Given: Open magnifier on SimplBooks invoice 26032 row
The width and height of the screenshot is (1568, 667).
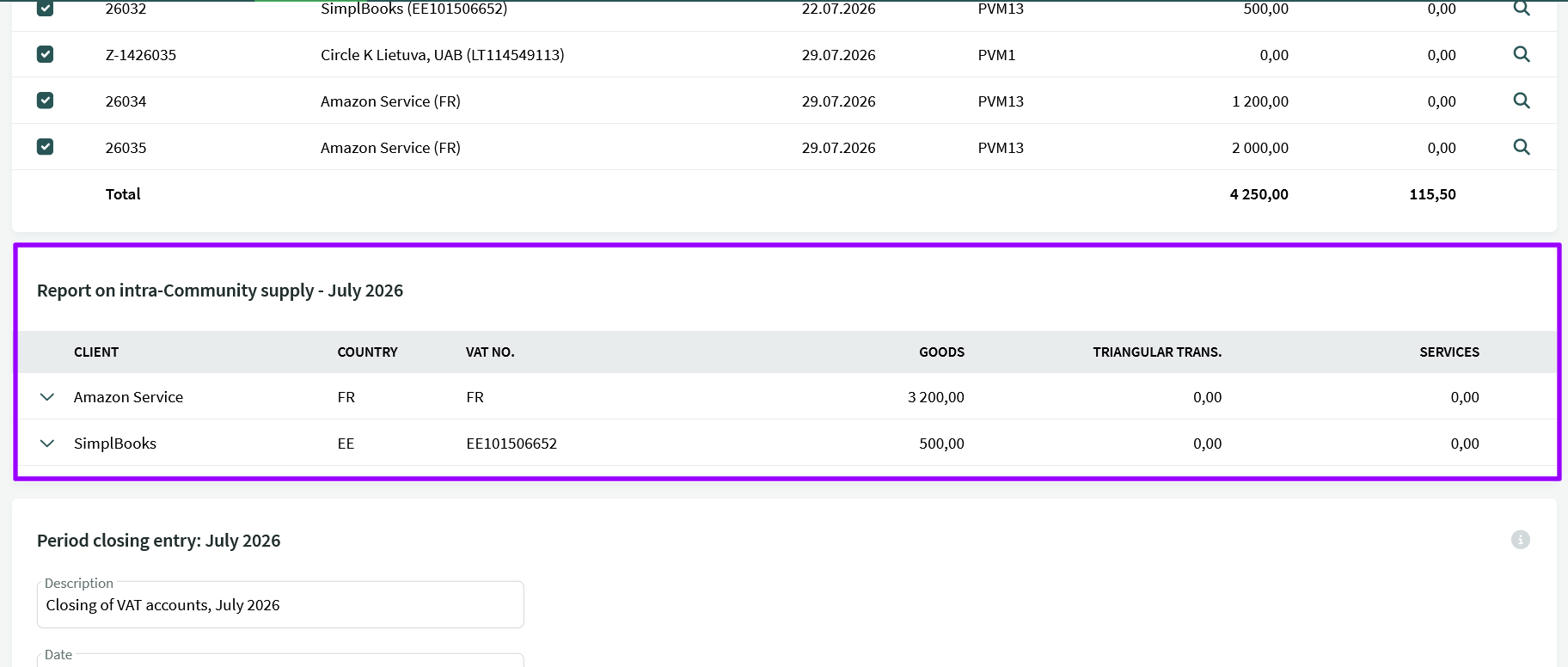Looking at the screenshot, I should tap(1521, 8).
